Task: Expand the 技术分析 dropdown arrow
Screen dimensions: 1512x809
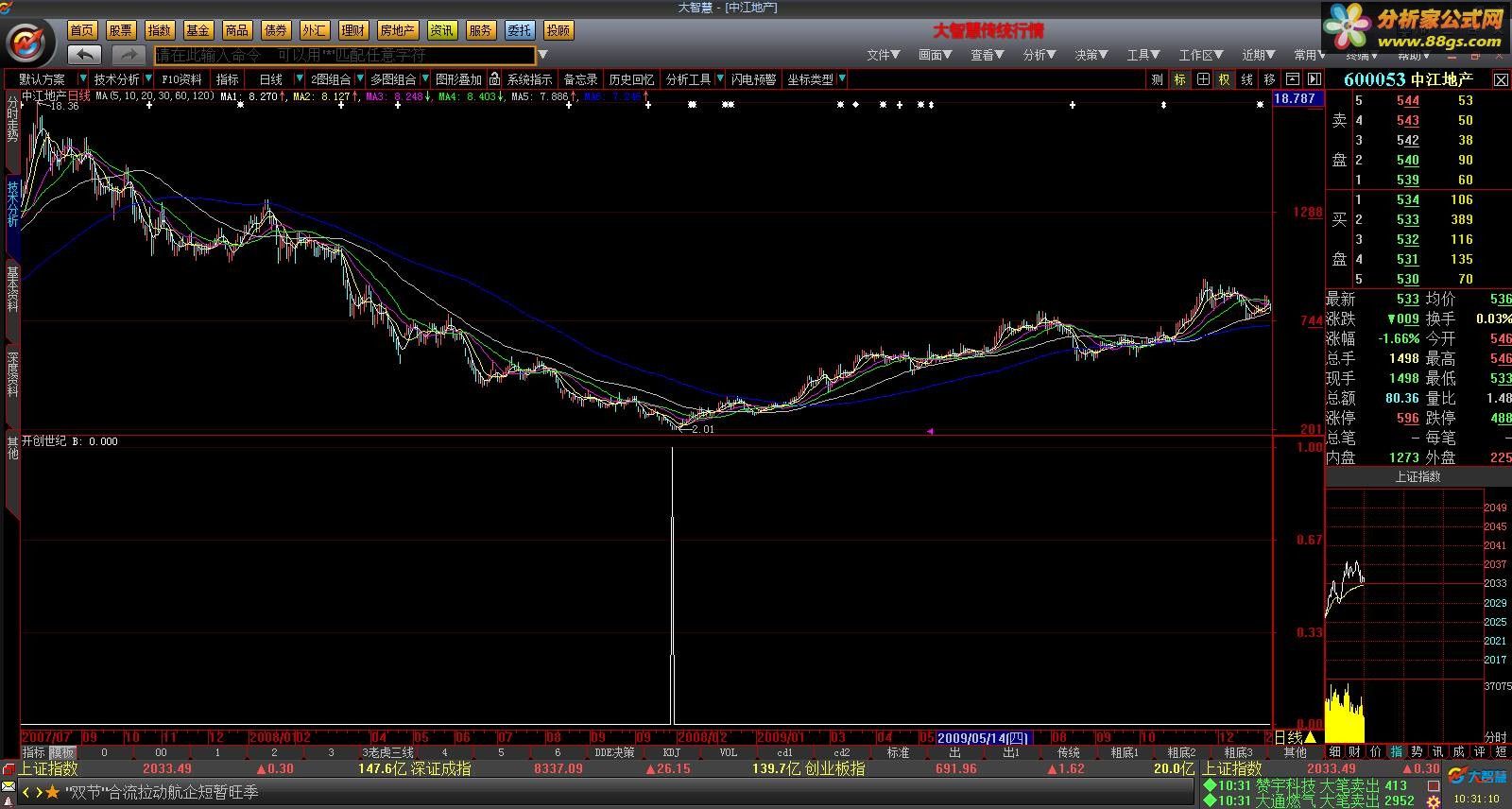Action: [x=148, y=79]
